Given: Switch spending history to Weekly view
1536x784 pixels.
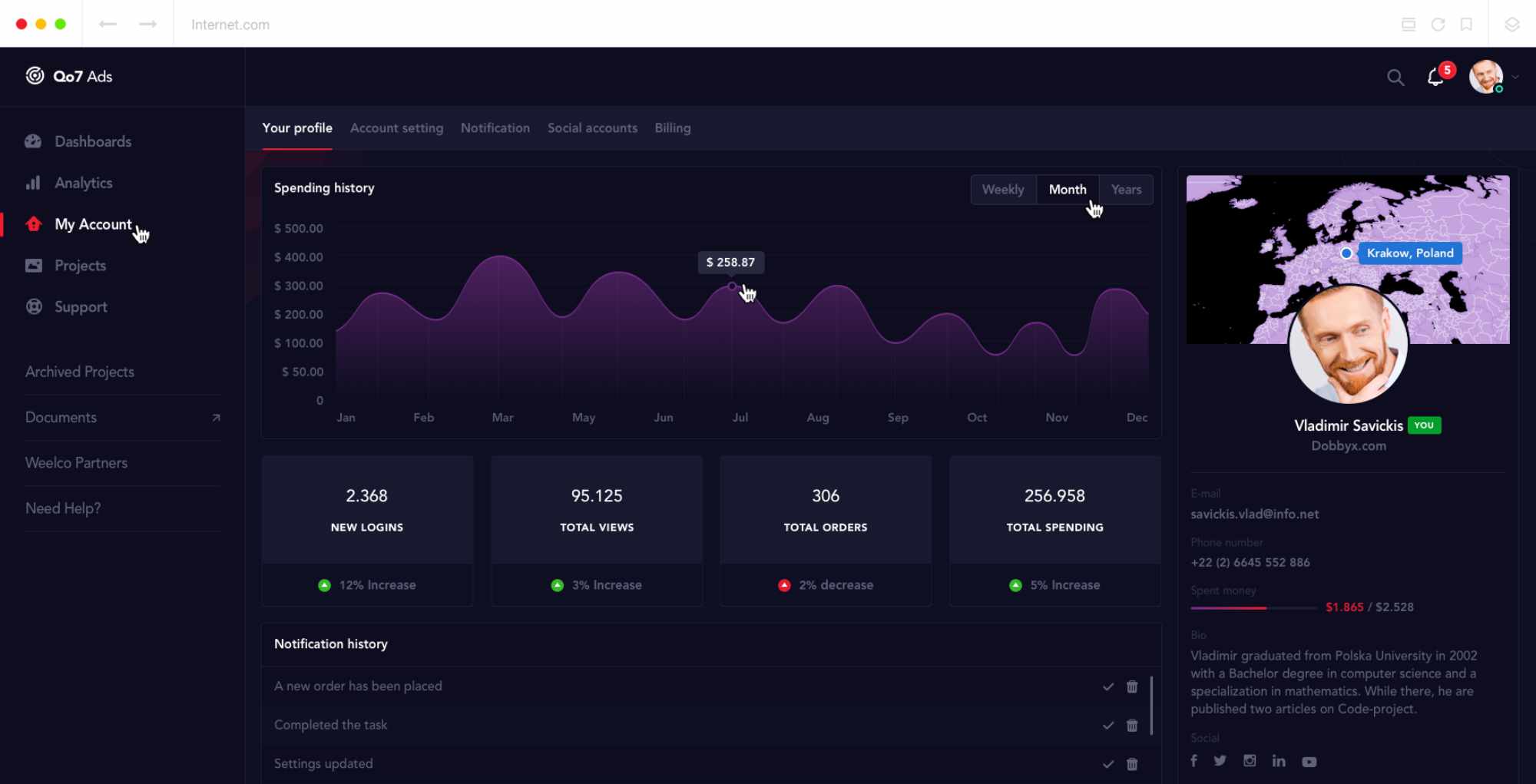Looking at the screenshot, I should (x=1003, y=190).
